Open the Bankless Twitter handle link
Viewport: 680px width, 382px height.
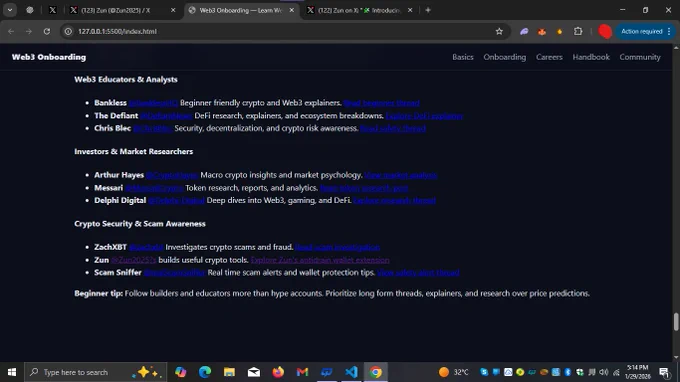pos(154,103)
